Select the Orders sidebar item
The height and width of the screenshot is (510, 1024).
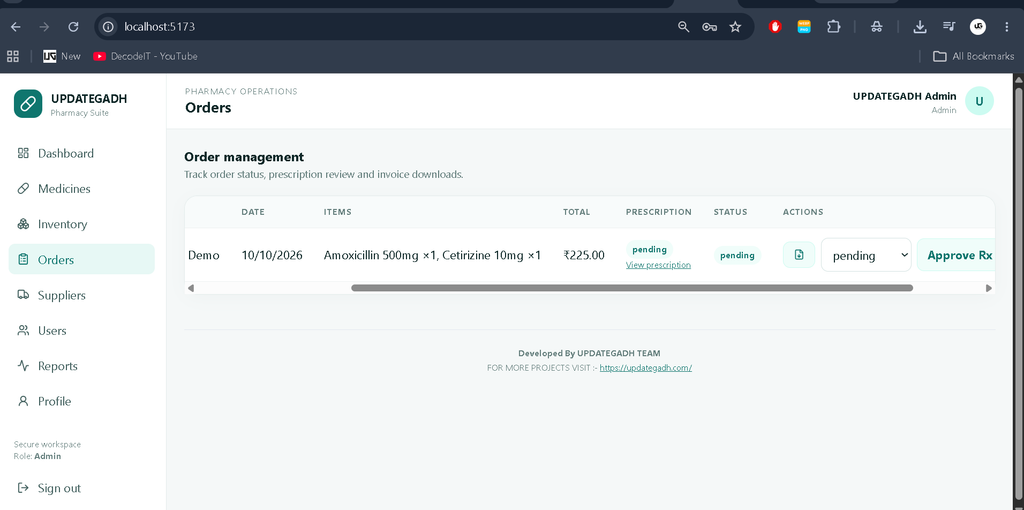[82, 259]
